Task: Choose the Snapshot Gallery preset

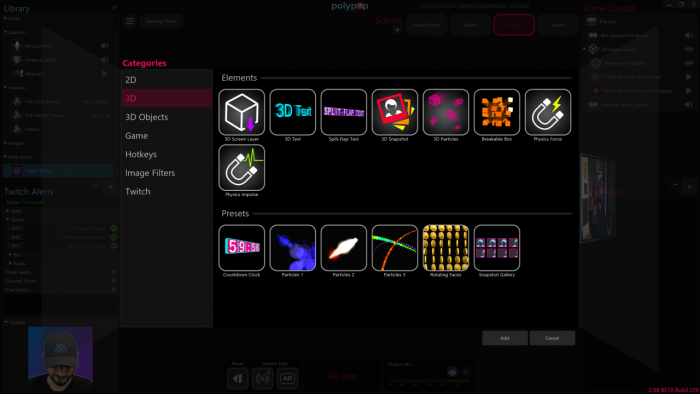Action: pyautogui.click(x=496, y=248)
